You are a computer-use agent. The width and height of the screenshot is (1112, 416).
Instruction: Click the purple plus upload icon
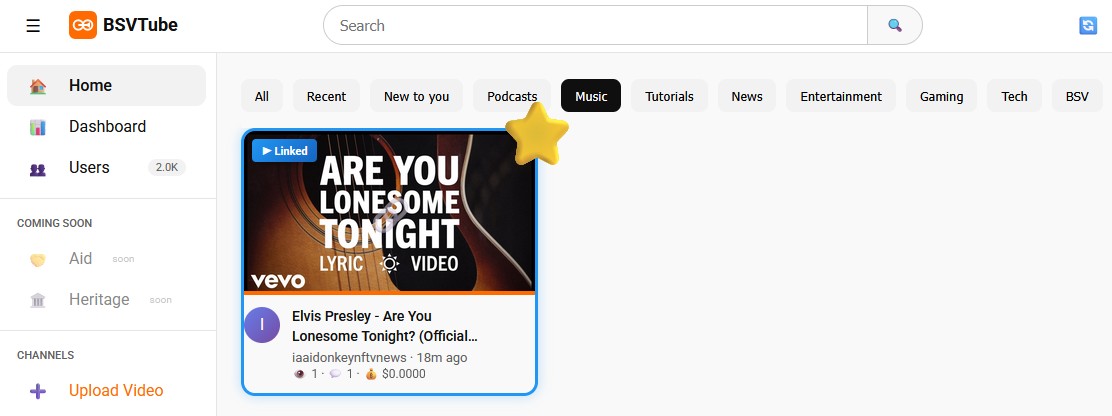point(38,391)
